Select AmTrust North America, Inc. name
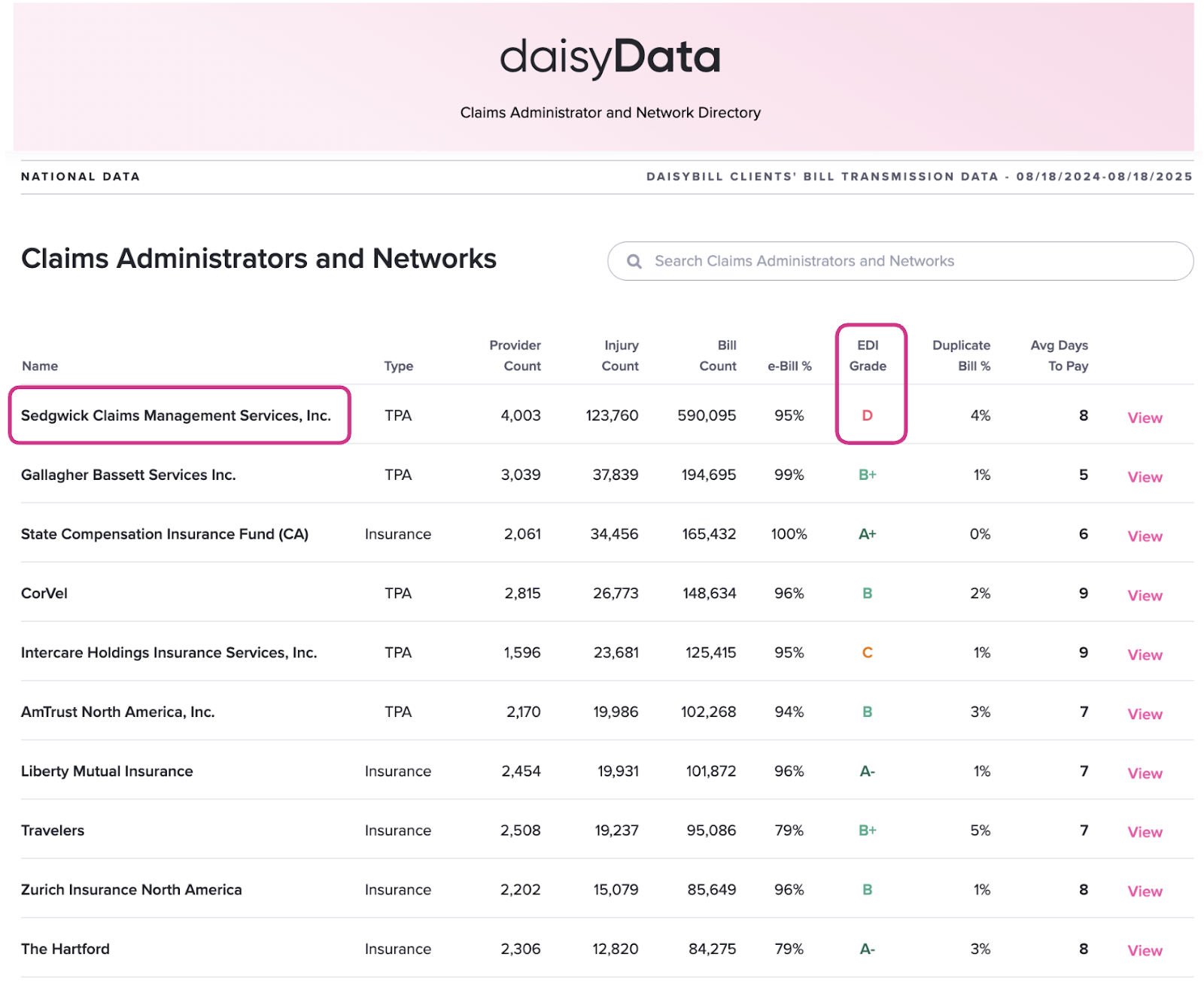1204x987 pixels. (118, 712)
